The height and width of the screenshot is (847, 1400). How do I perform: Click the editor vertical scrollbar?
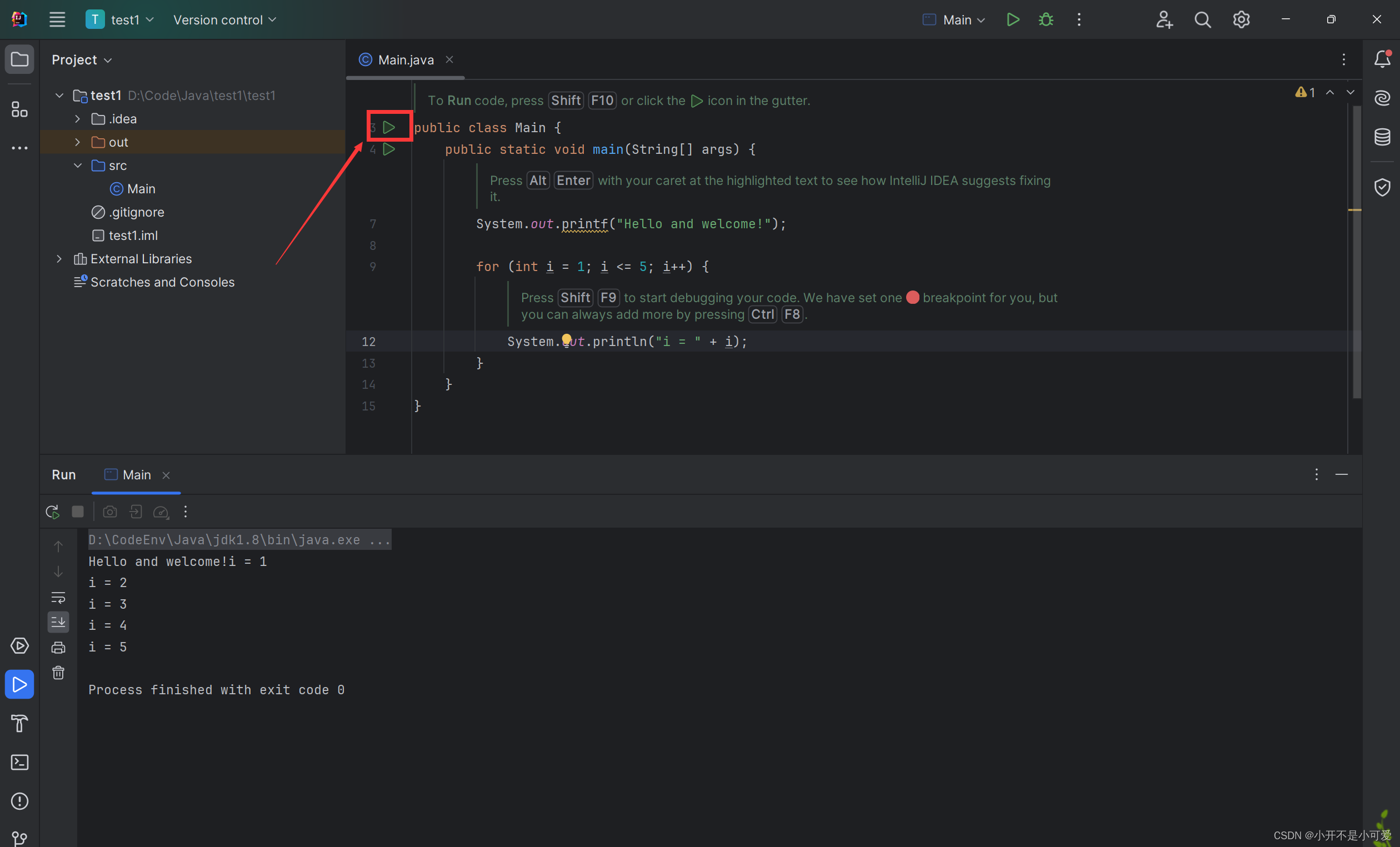[x=1357, y=250]
